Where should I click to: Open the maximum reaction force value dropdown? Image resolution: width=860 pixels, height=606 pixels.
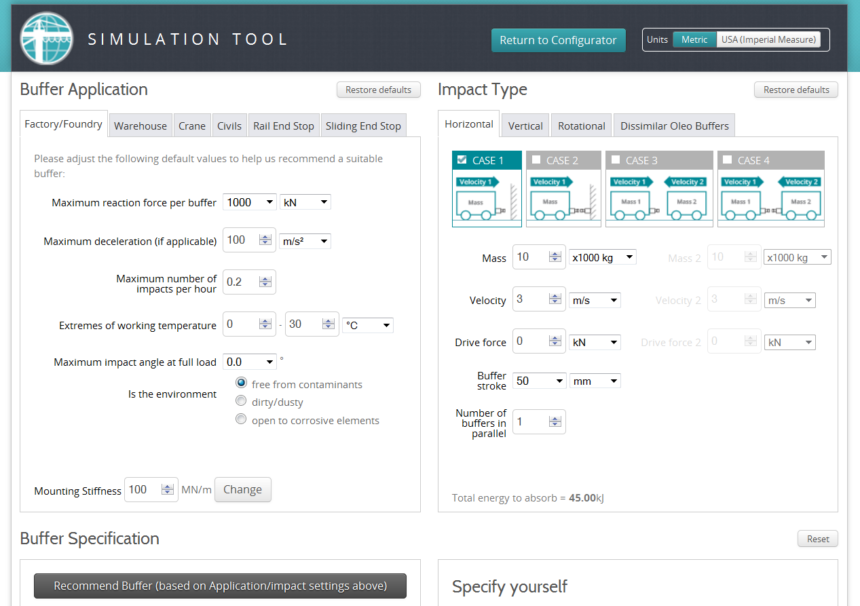coord(250,202)
